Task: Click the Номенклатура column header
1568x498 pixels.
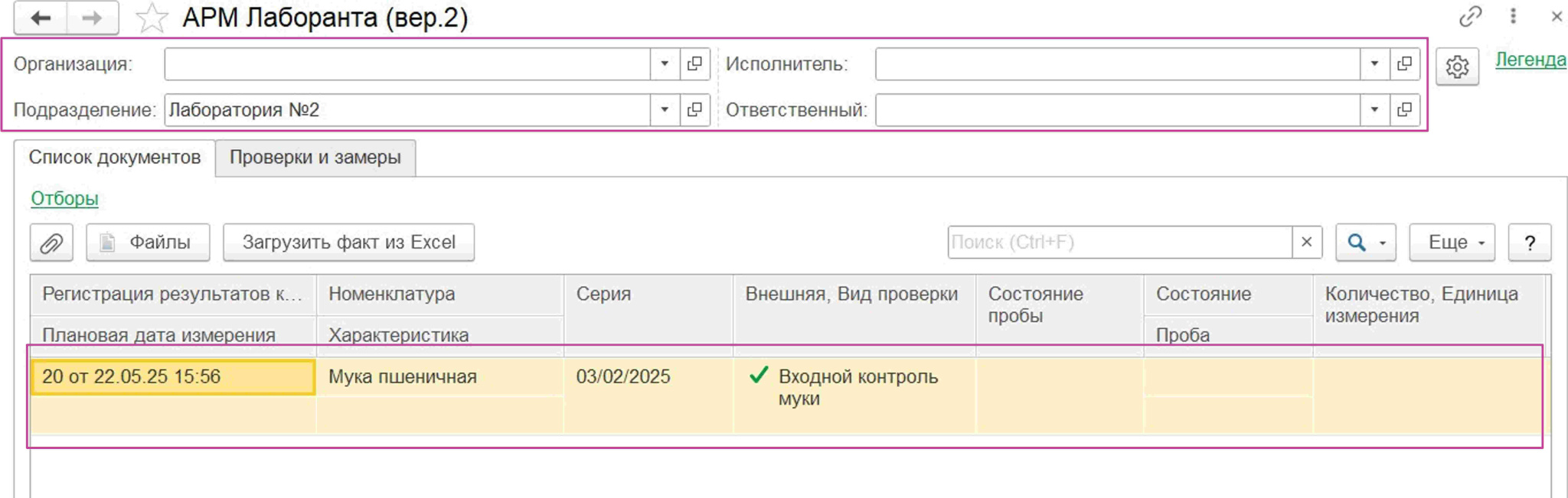Action: point(439,295)
